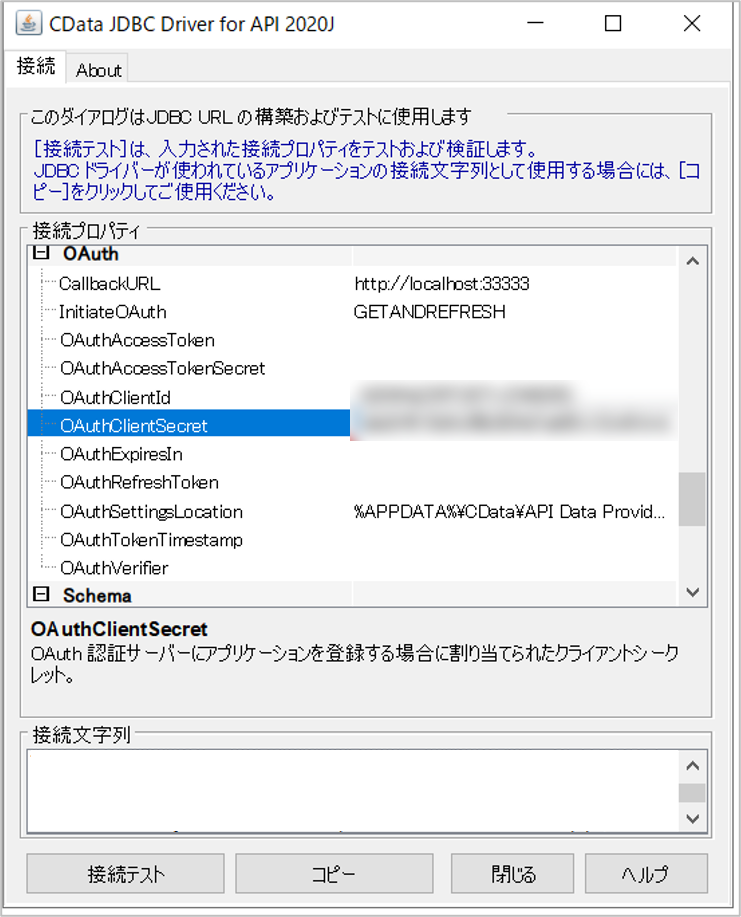Click connection string scroll down arrow
Screen dimensions: 741x917
coord(692,818)
